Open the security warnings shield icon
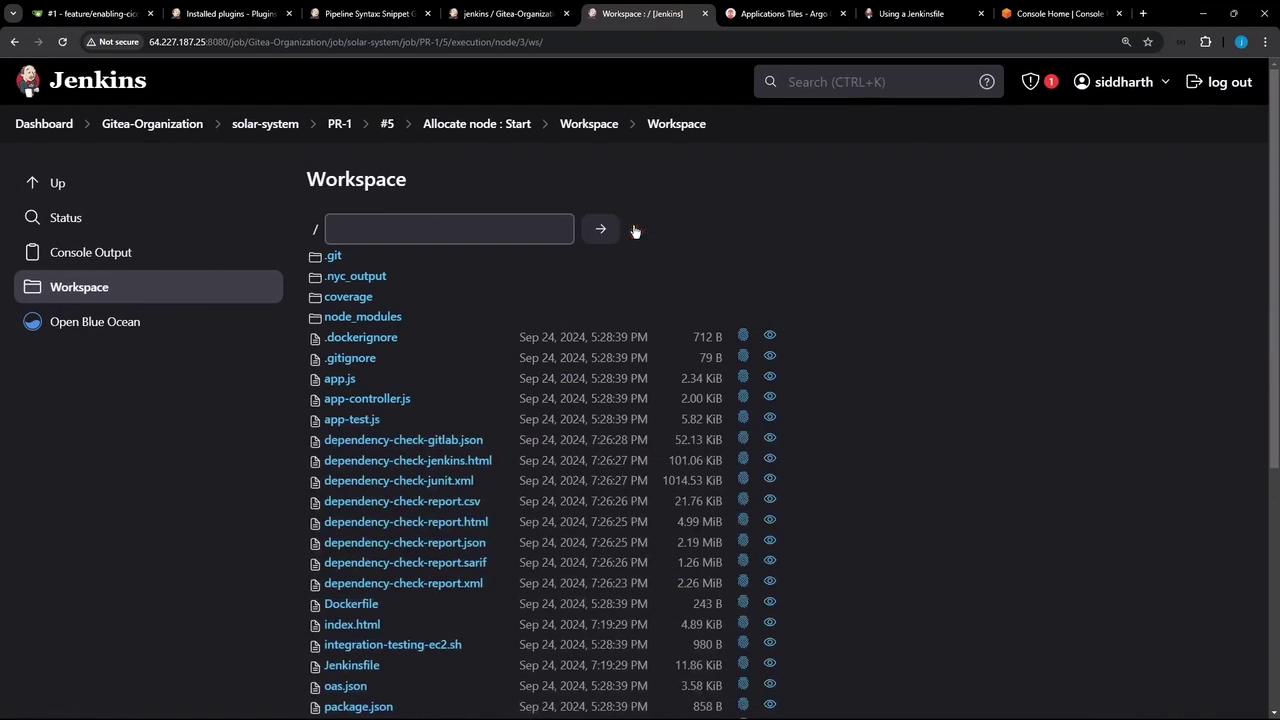The width and height of the screenshot is (1280, 720). pos(1031,82)
